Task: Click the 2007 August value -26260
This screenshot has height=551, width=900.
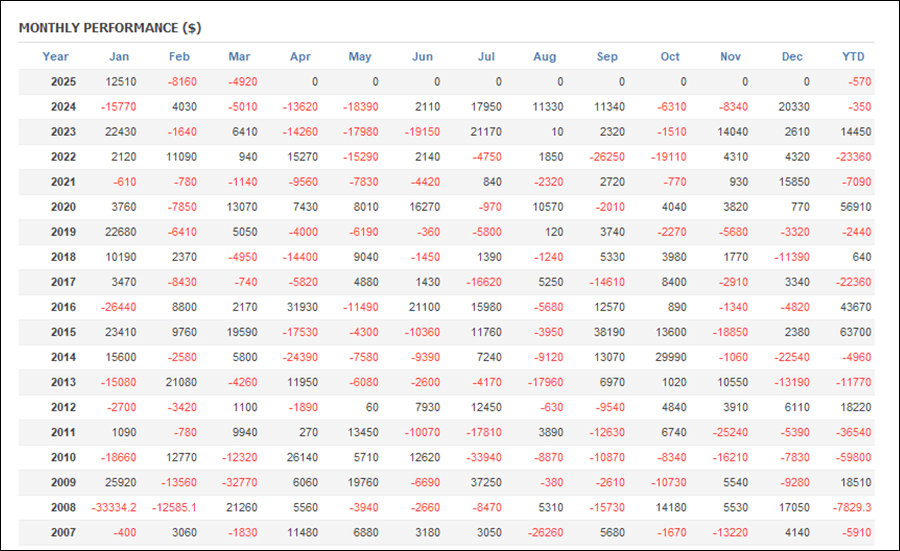Action: (x=545, y=532)
